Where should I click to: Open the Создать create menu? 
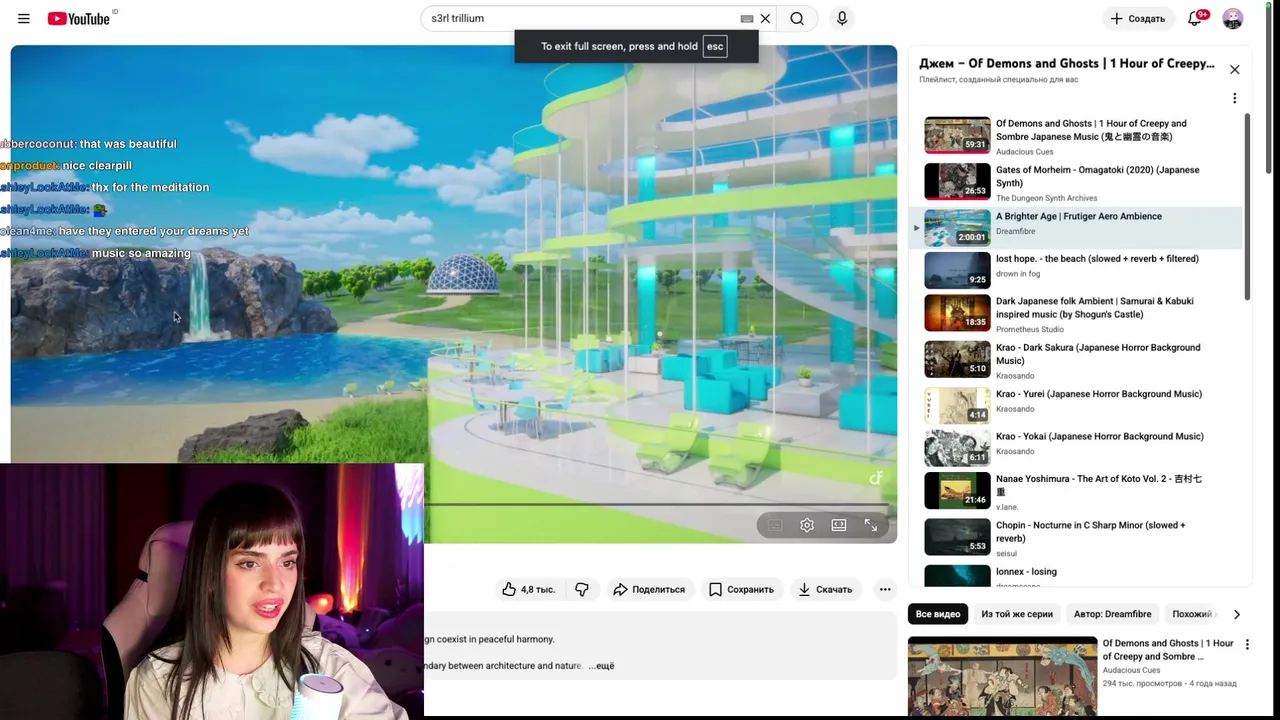(x=1138, y=18)
